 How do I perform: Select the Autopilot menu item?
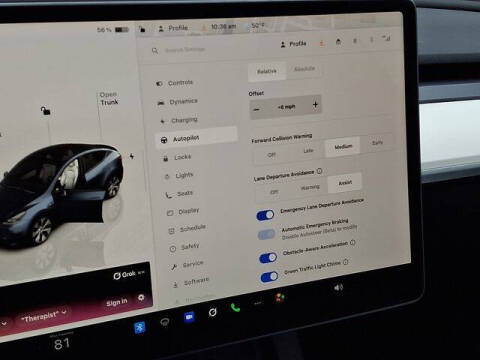click(x=197, y=138)
